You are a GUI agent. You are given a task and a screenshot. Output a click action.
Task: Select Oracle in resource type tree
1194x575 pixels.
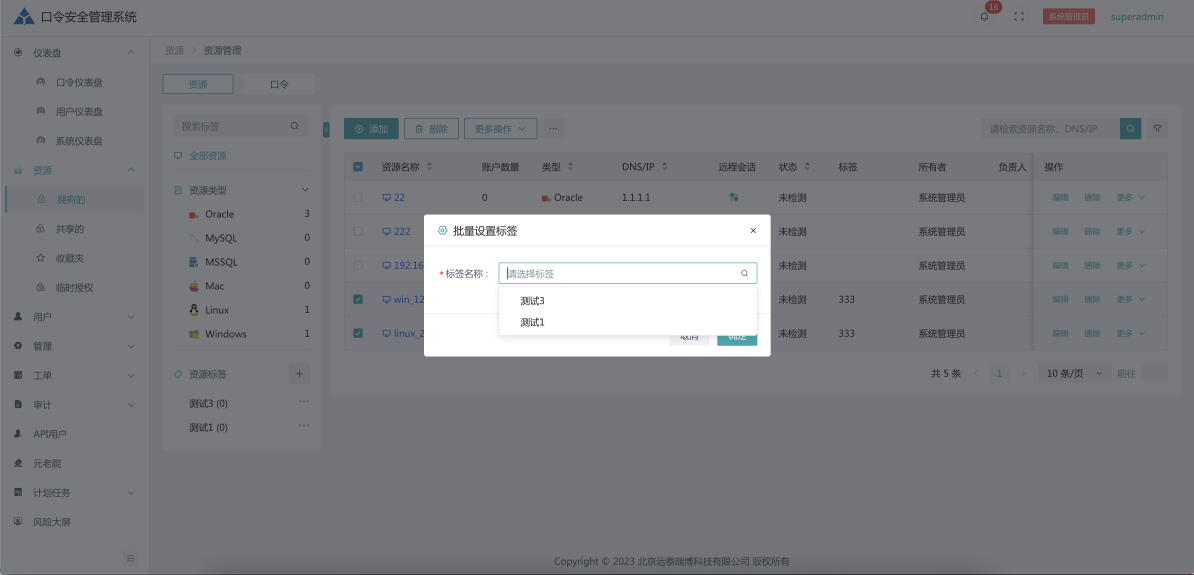point(219,214)
